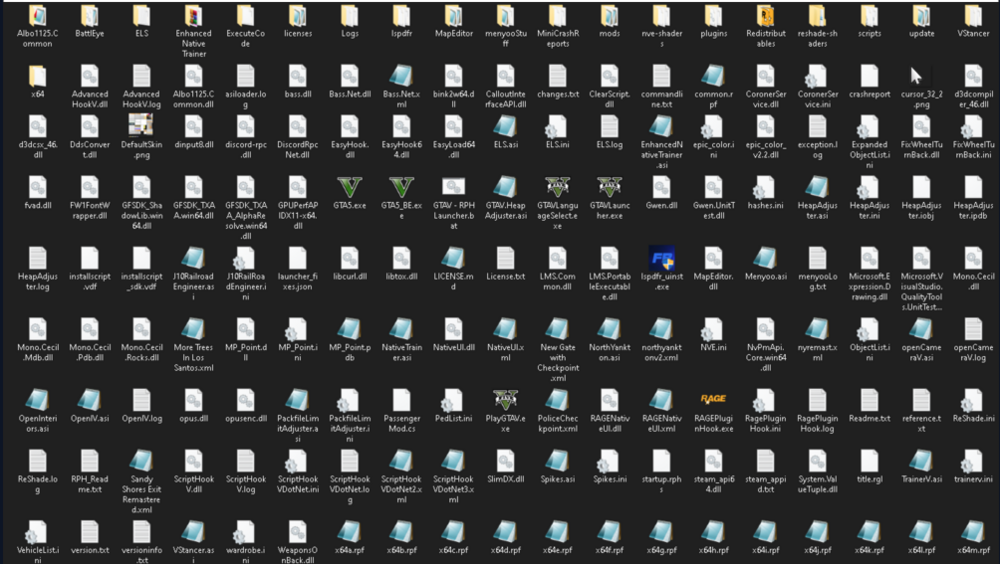Select the cursor_32_2.png image file
Screen dimensions: 1000x564
pos(921,77)
